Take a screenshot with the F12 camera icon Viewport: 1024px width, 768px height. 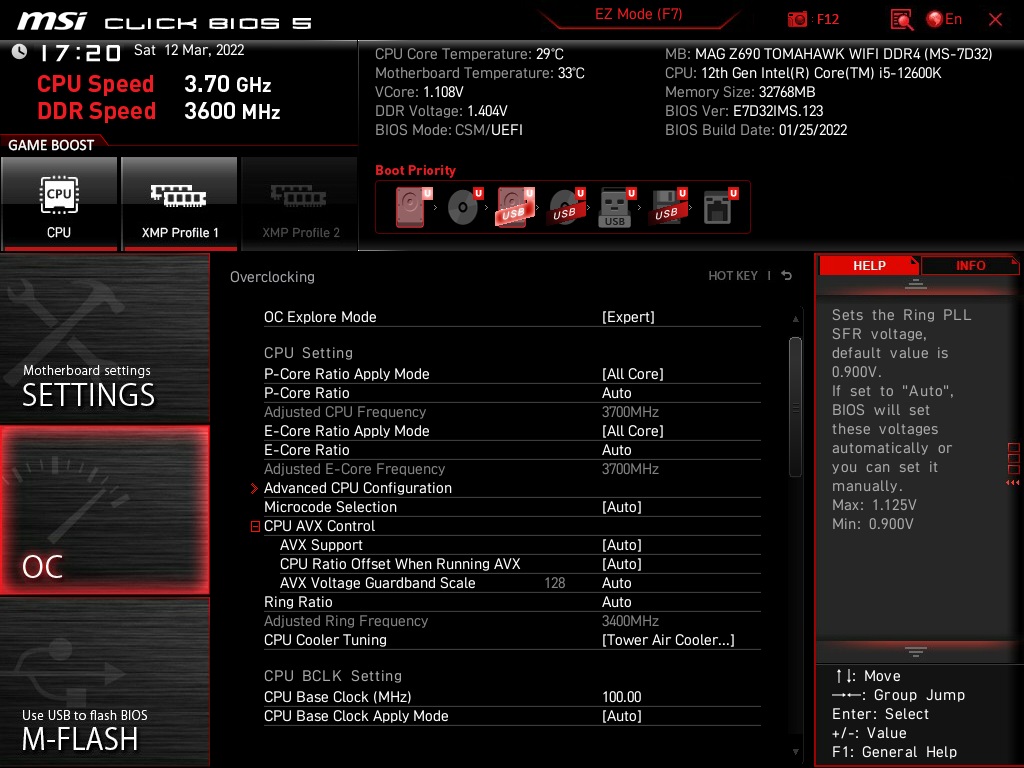click(797, 20)
